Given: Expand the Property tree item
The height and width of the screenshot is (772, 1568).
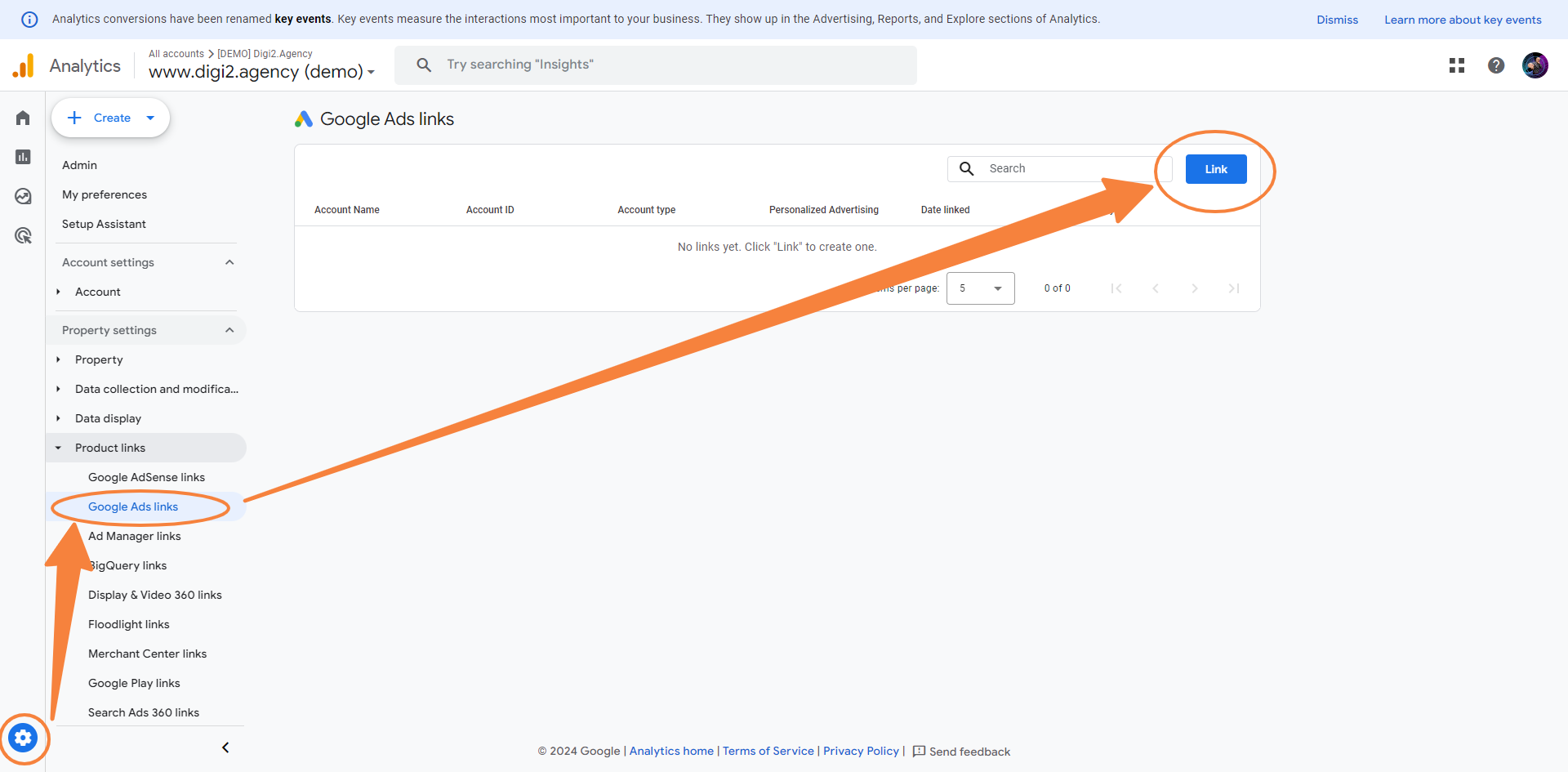Looking at the screenshot, I should 58,359.
